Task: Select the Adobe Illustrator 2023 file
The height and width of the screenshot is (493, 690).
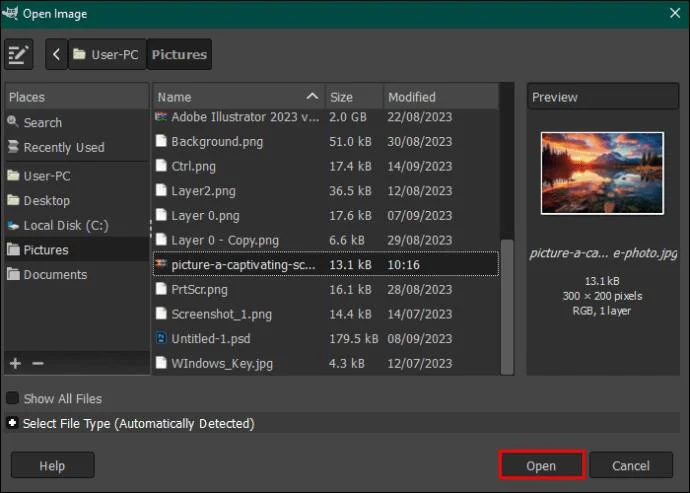Action: click(x=326, y=117)
